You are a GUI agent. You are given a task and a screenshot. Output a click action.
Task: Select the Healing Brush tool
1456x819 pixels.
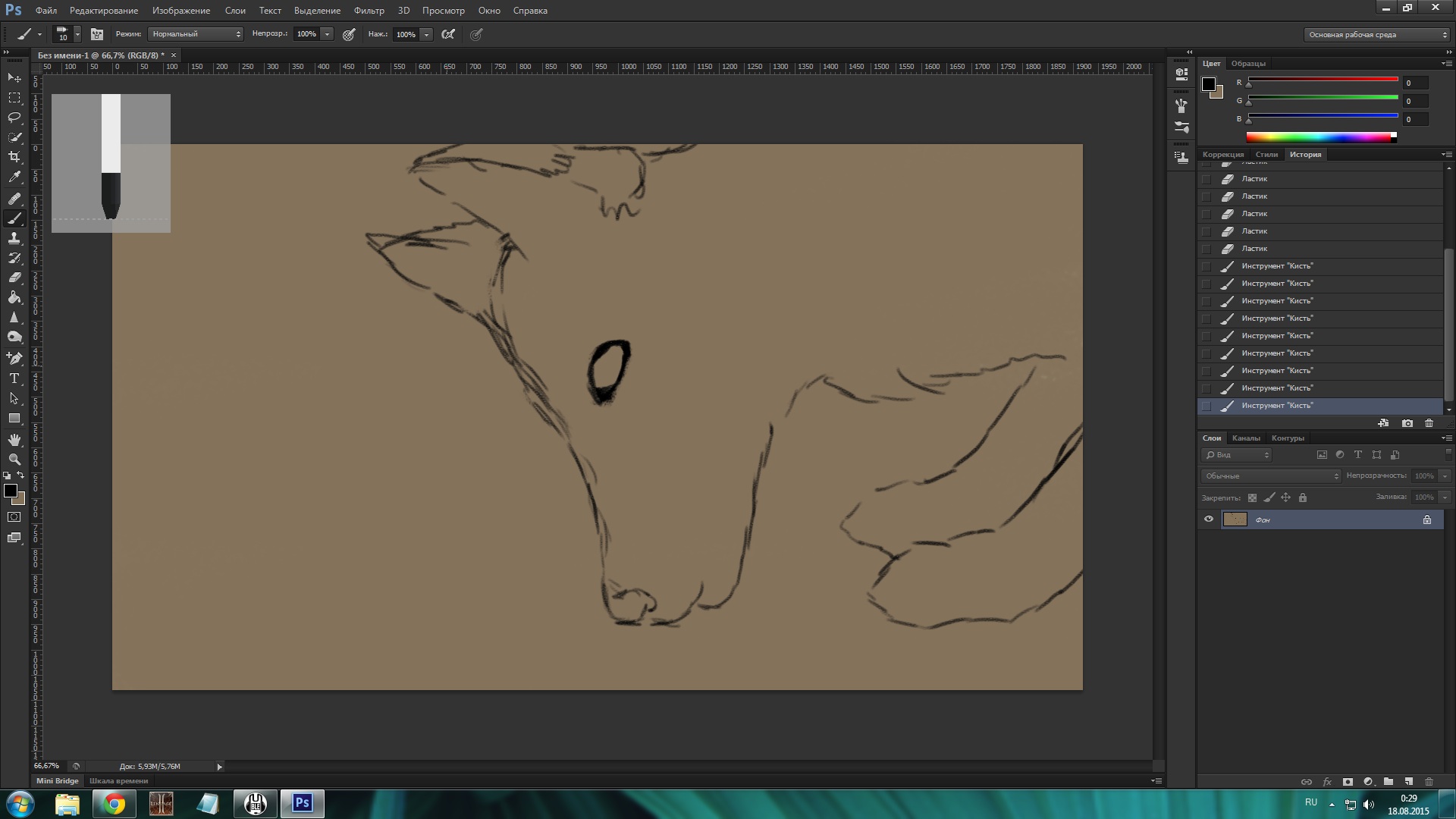click(14, 199)
